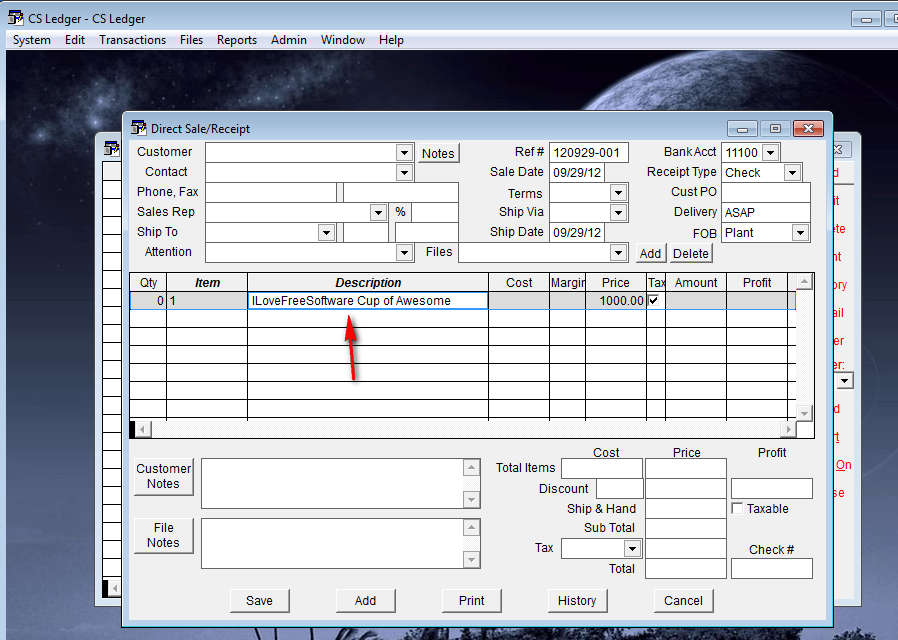Click the Customer Notes button
Viewport: 898px width, 640px height.
pyautogui.click(x=163, y=476)
